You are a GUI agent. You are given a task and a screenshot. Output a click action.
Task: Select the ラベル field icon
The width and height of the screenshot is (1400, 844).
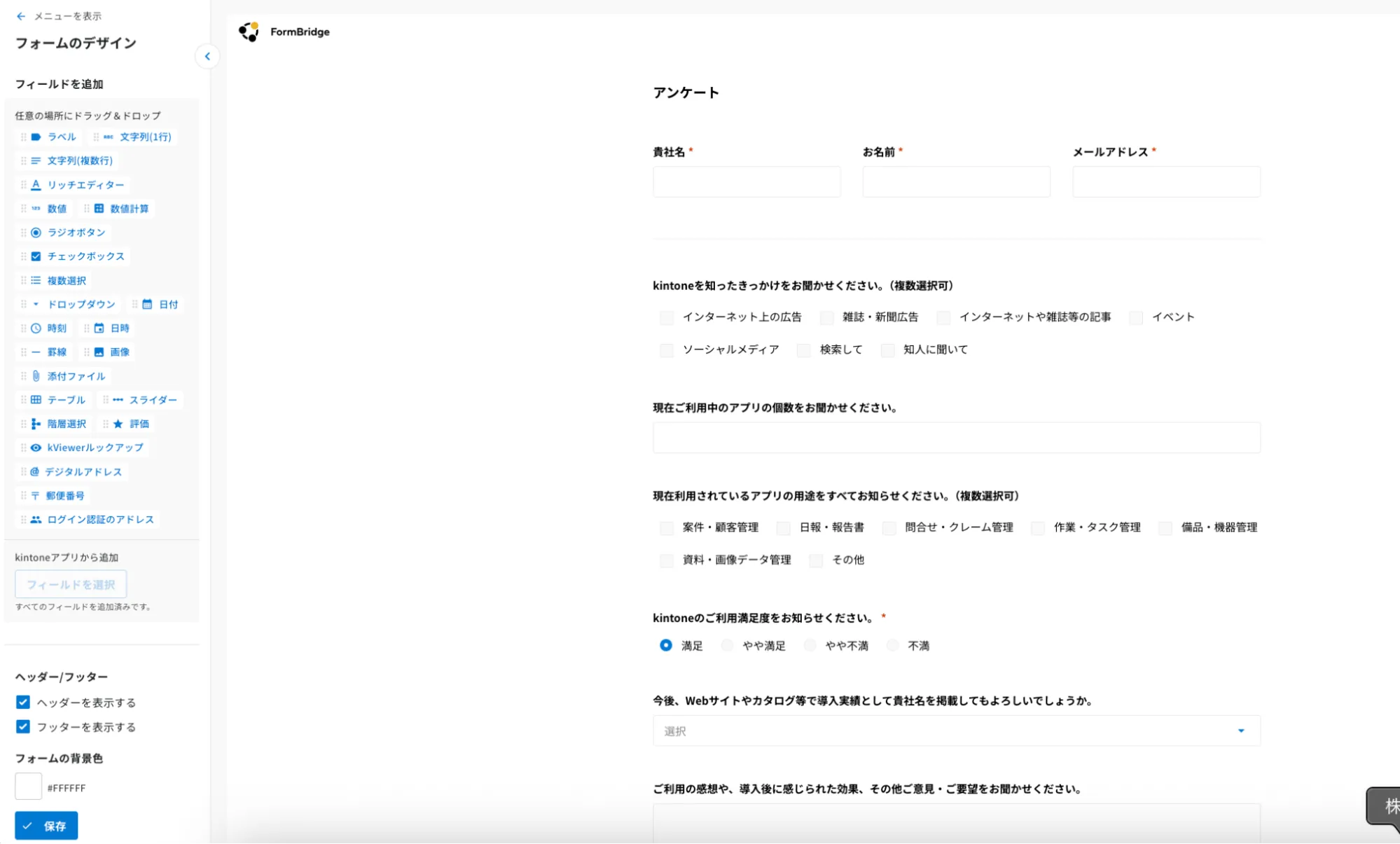coord(36,137)
